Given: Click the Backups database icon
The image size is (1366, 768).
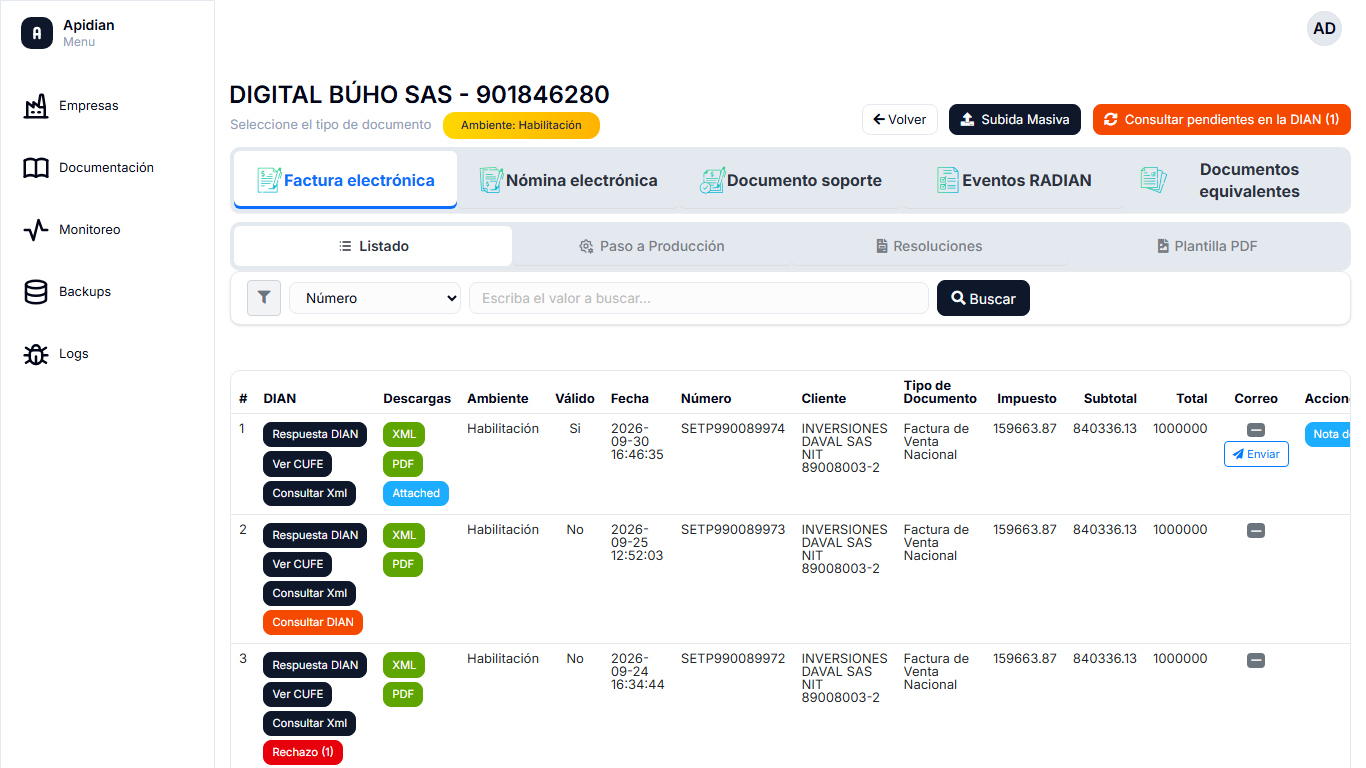Looking at the screenshot, I should click(x=36, y=292).
